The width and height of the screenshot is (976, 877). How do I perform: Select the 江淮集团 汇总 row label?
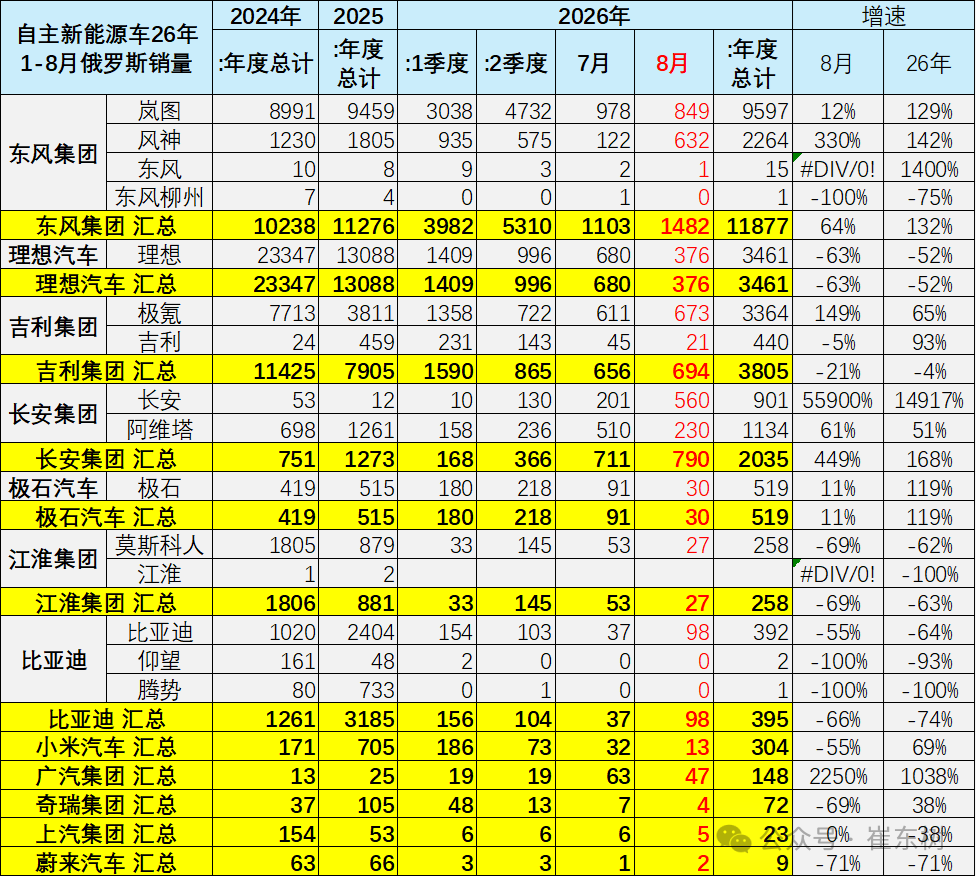(106, 603)
